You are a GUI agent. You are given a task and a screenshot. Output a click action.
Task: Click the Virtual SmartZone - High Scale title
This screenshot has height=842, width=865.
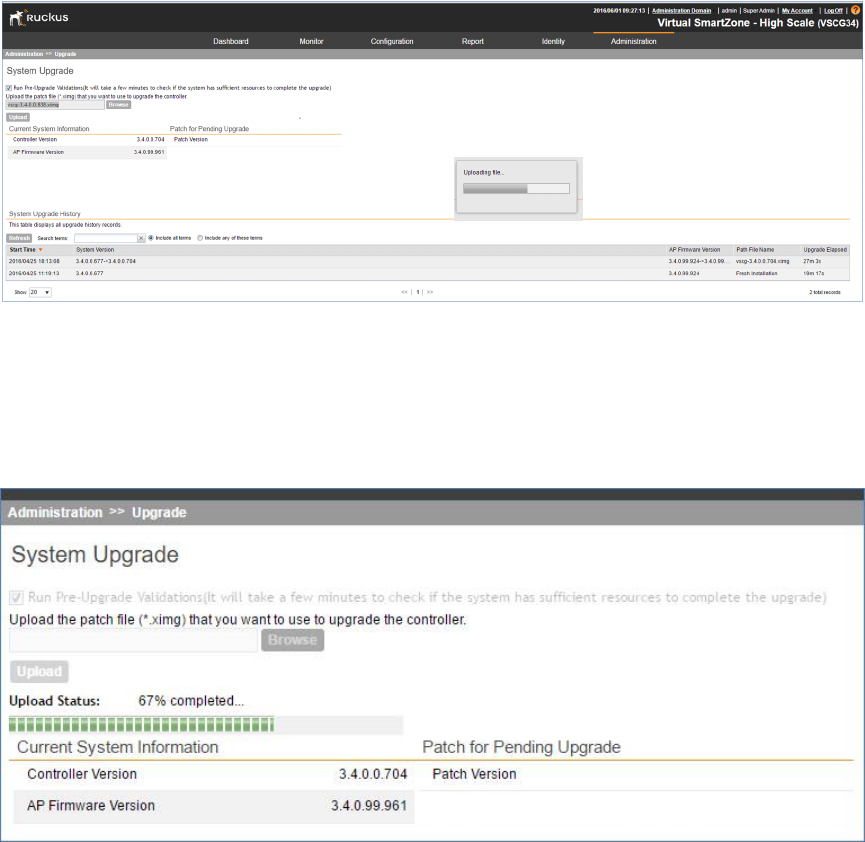757,23
